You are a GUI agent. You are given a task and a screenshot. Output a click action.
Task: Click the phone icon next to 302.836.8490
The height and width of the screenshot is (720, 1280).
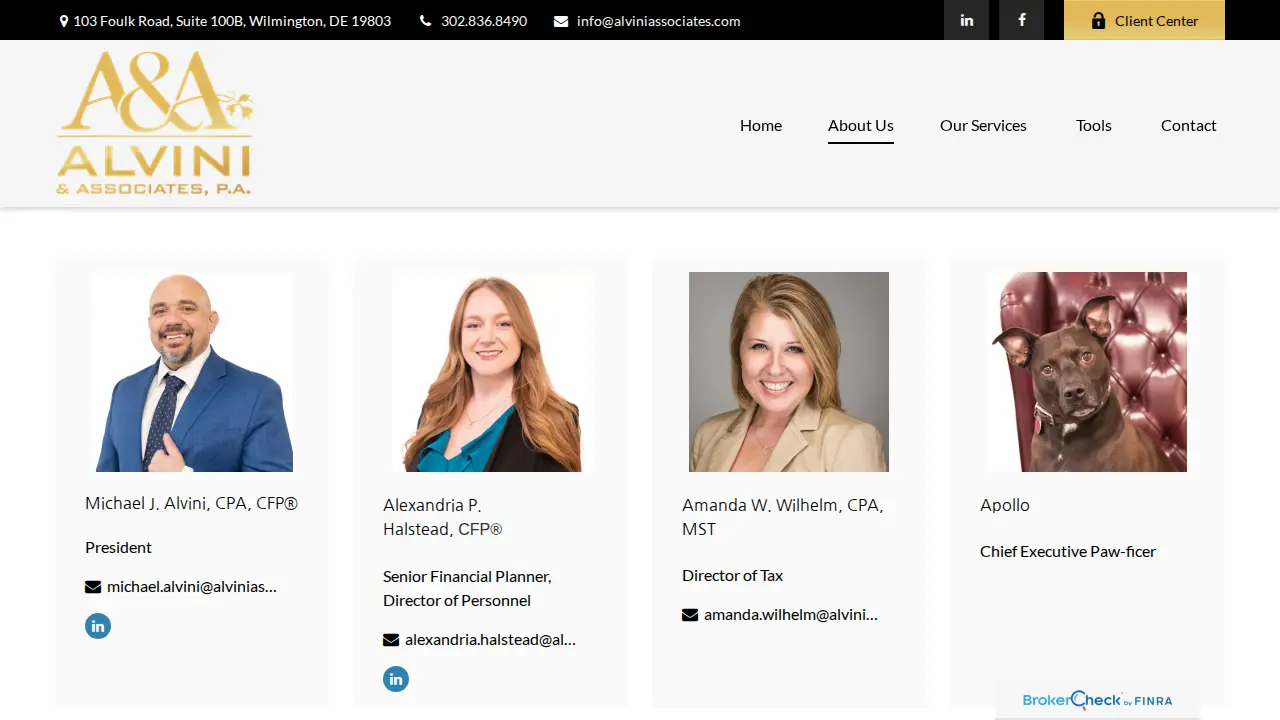pos(425,21)
